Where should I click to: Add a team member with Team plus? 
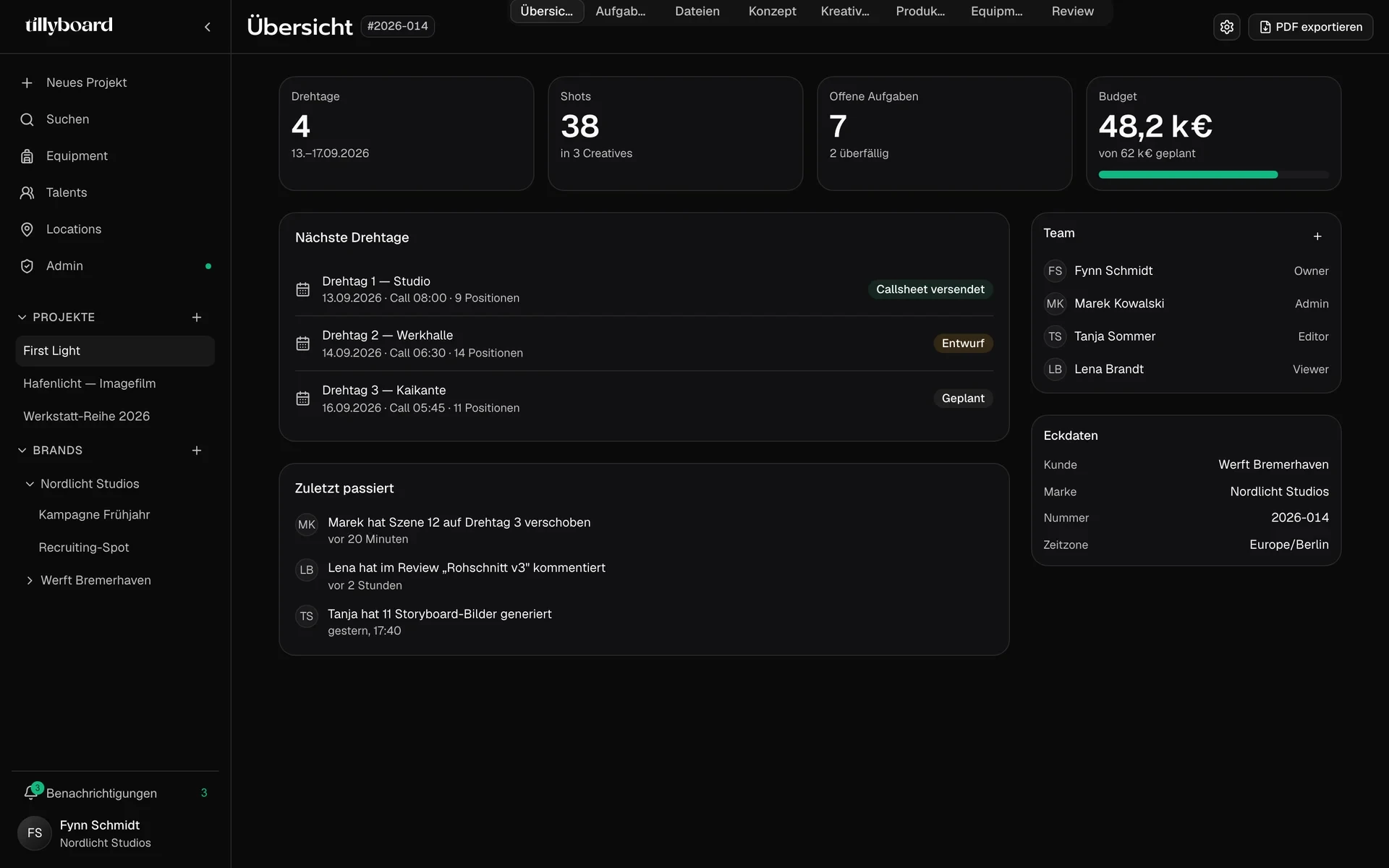click(1317, 237)
